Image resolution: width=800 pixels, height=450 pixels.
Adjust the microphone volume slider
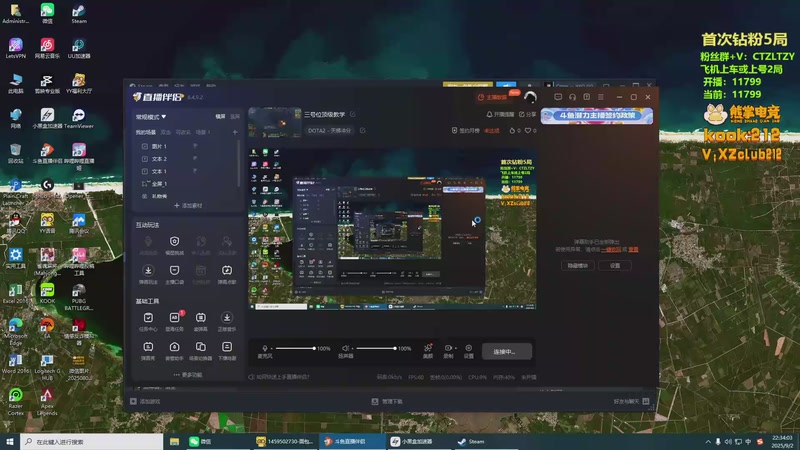(x=296, y=348)
